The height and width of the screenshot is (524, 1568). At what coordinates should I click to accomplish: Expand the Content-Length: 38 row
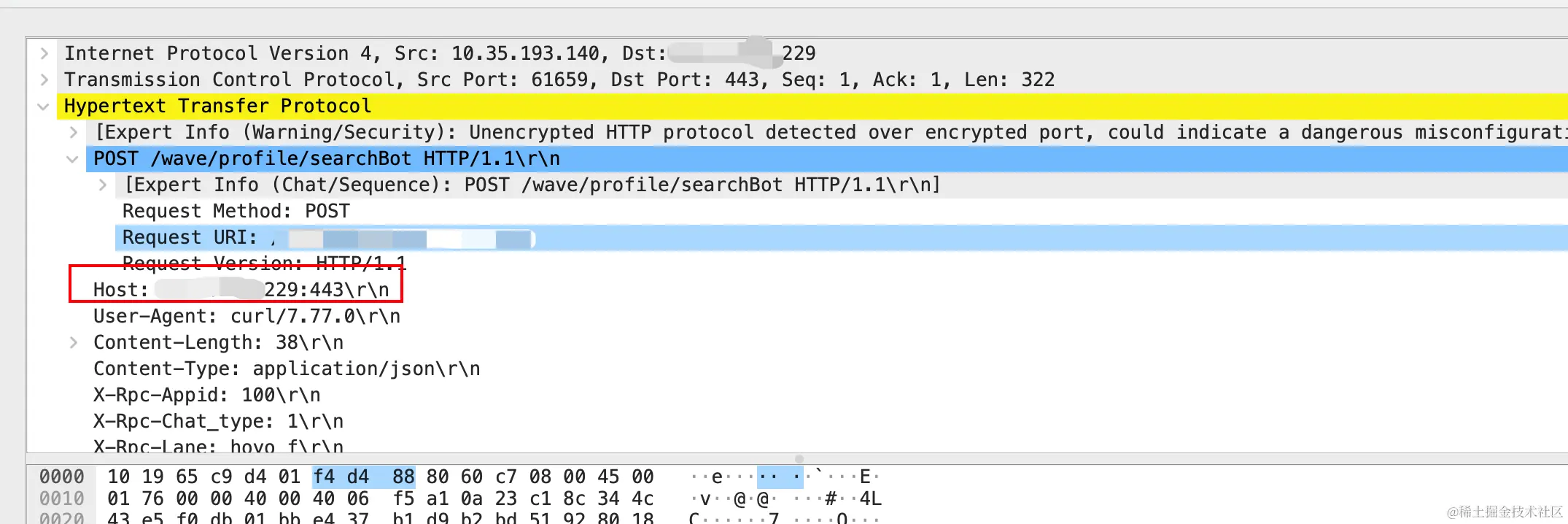pyautogui.click(x=74, y=342)
